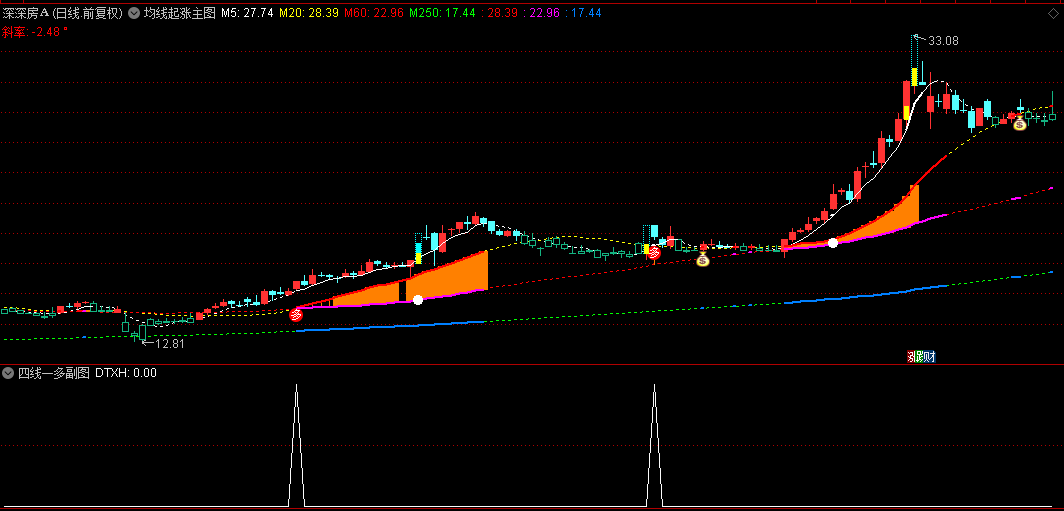The image size is (1064, 511).
Task: Click the white M5: 27.74 value
Action: click(248, 12)
